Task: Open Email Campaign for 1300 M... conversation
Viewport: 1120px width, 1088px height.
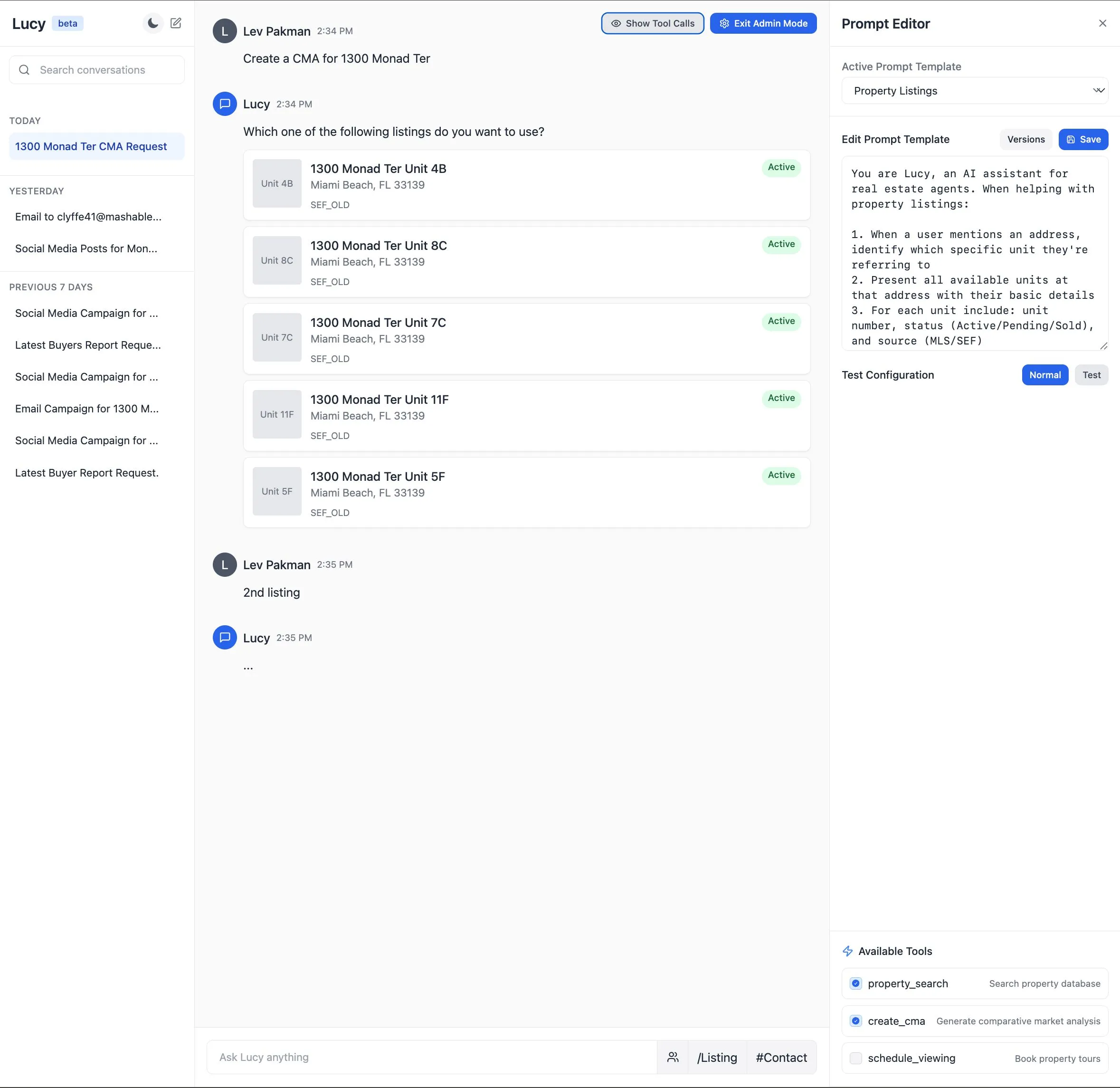Action: click(87, 409)
